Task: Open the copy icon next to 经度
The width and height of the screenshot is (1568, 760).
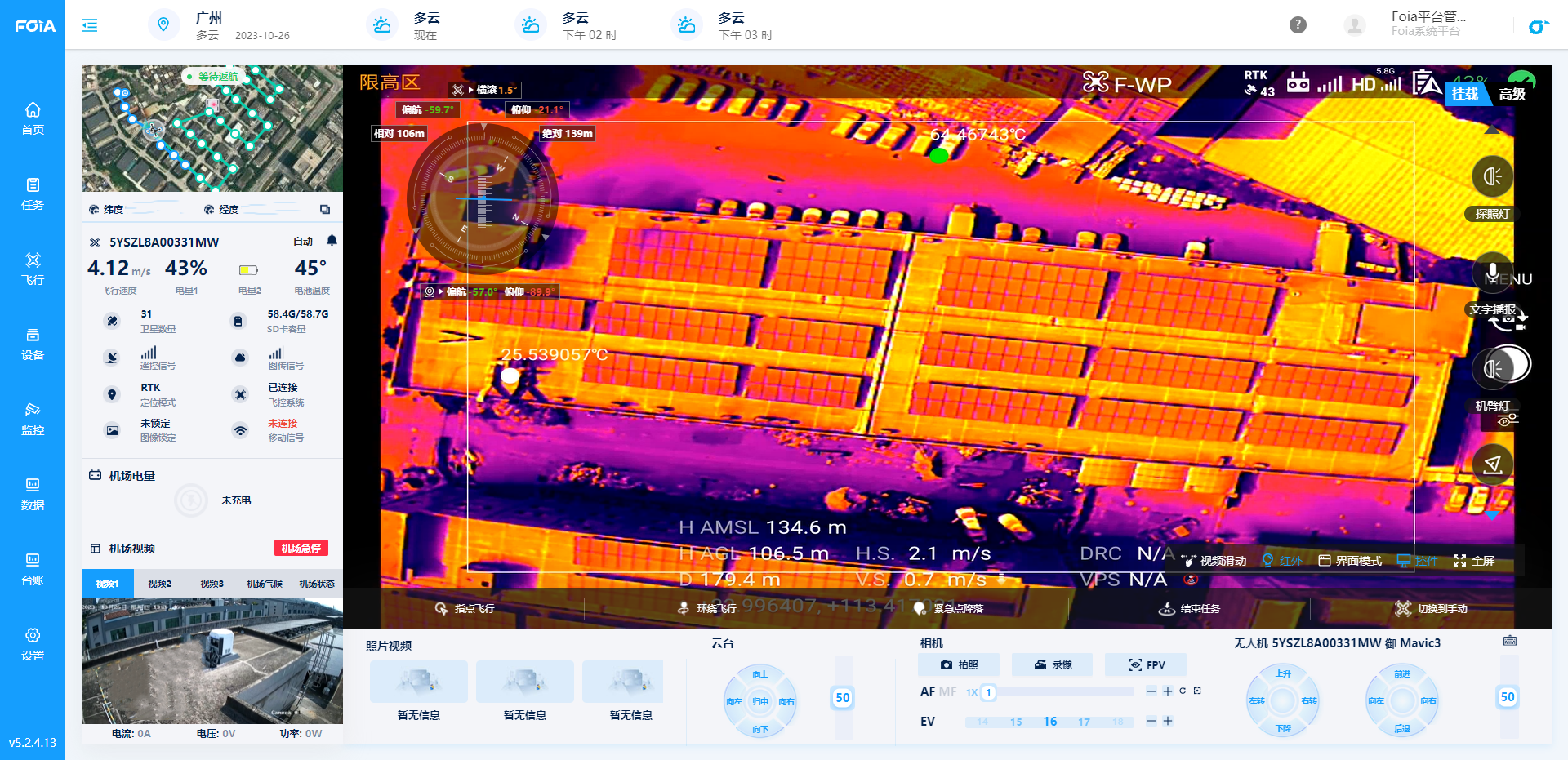Action: coord(325,210)
